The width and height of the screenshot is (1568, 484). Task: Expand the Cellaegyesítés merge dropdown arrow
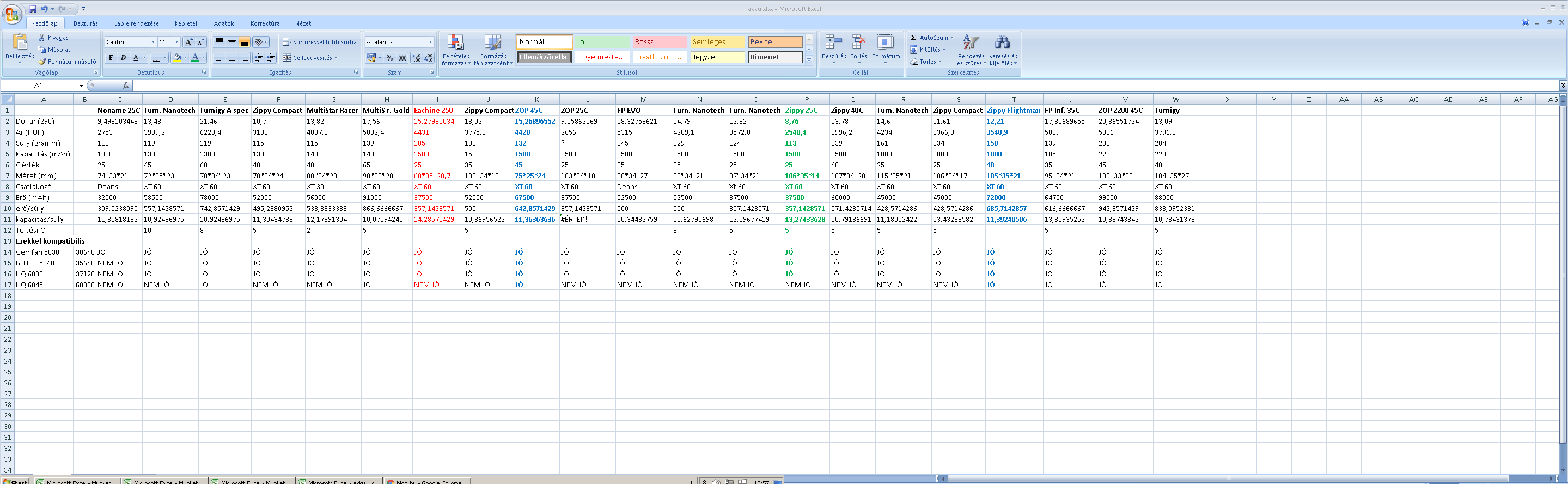[x=336, y=58]
